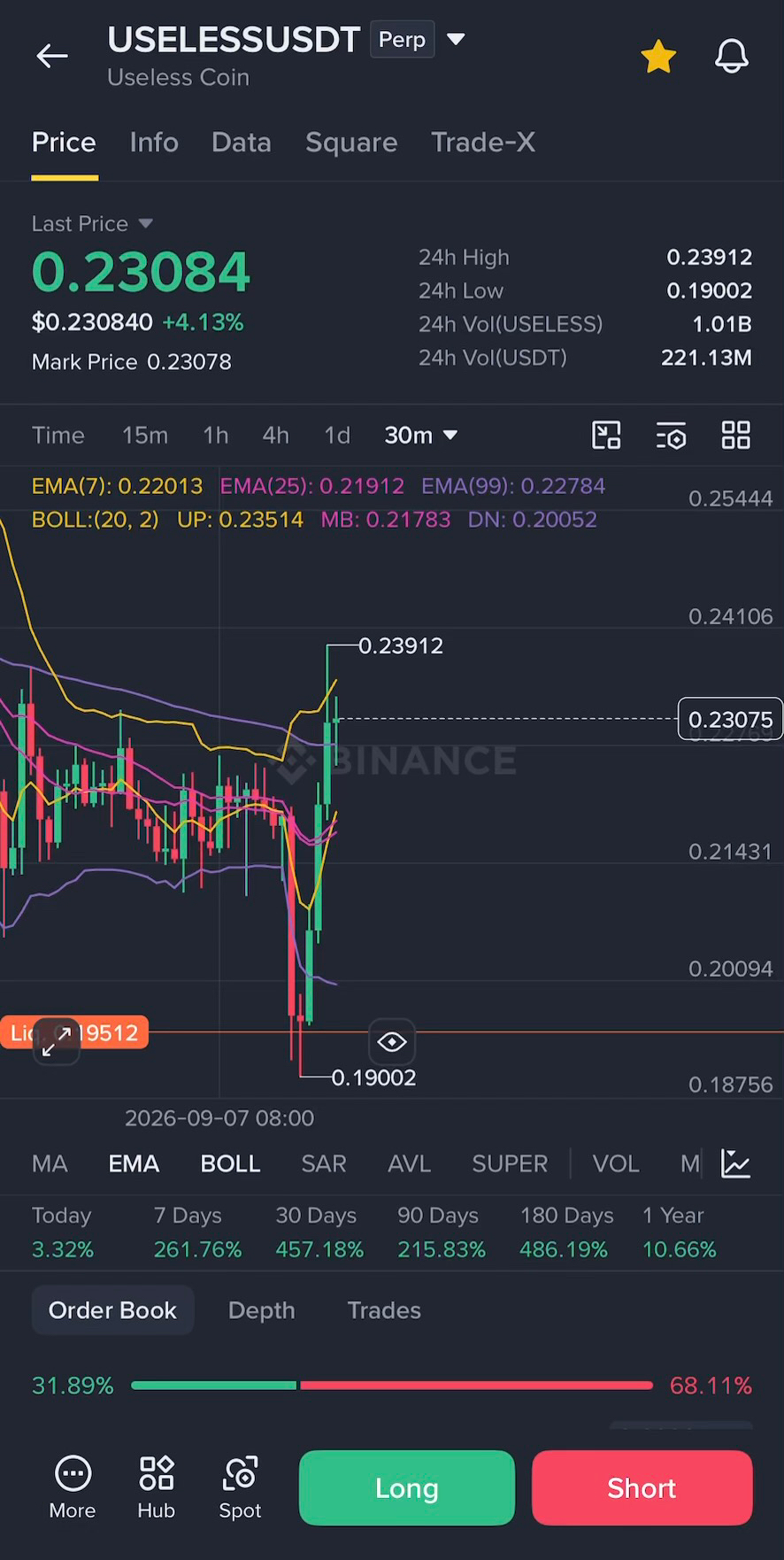Viewport: 784px width, 1560px height.
Task: Toggle the favorite star icon
Action: tap(658, 57)
